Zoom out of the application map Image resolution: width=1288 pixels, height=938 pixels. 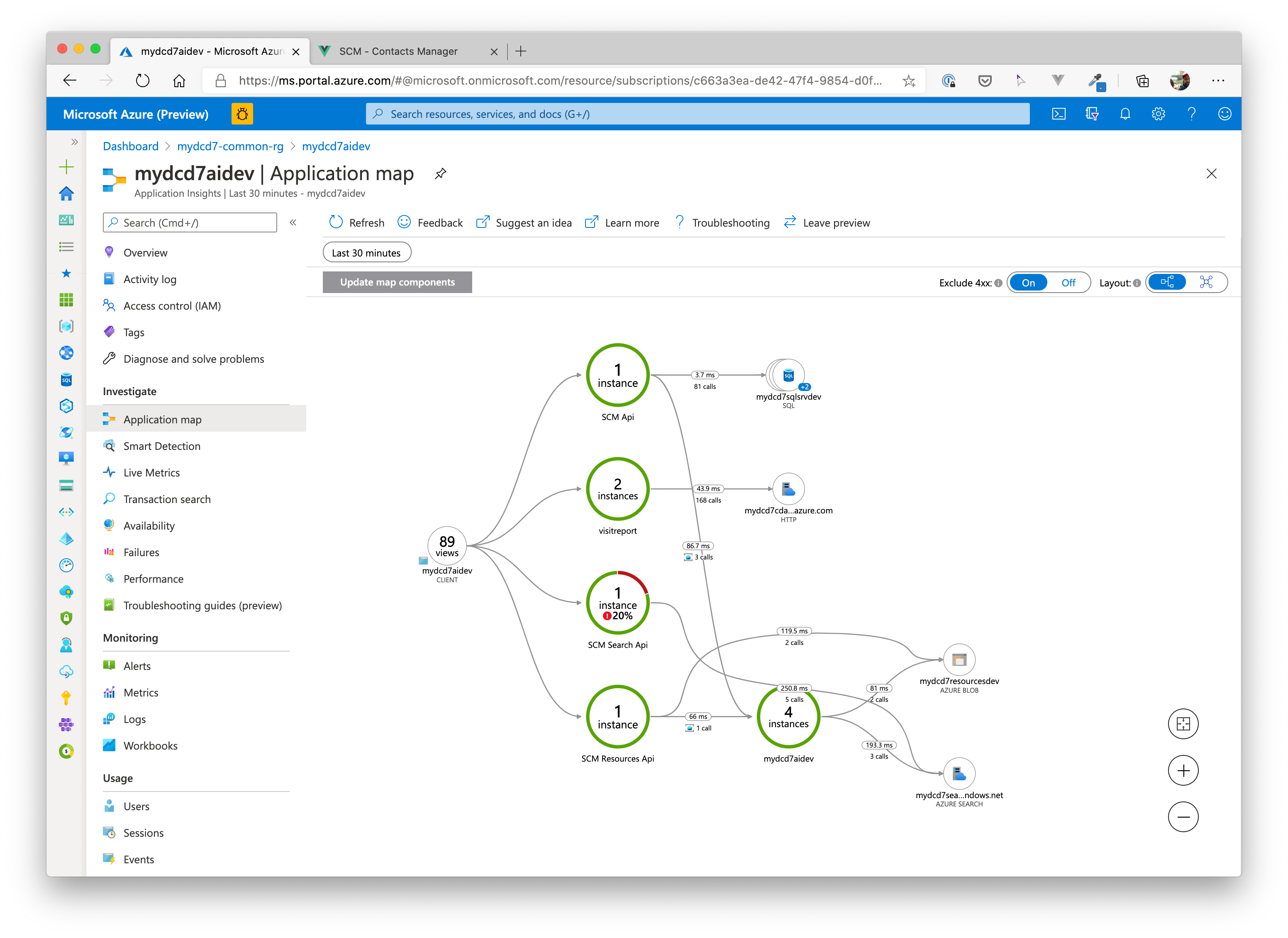pyautogui.click(x=1183, y=817)
